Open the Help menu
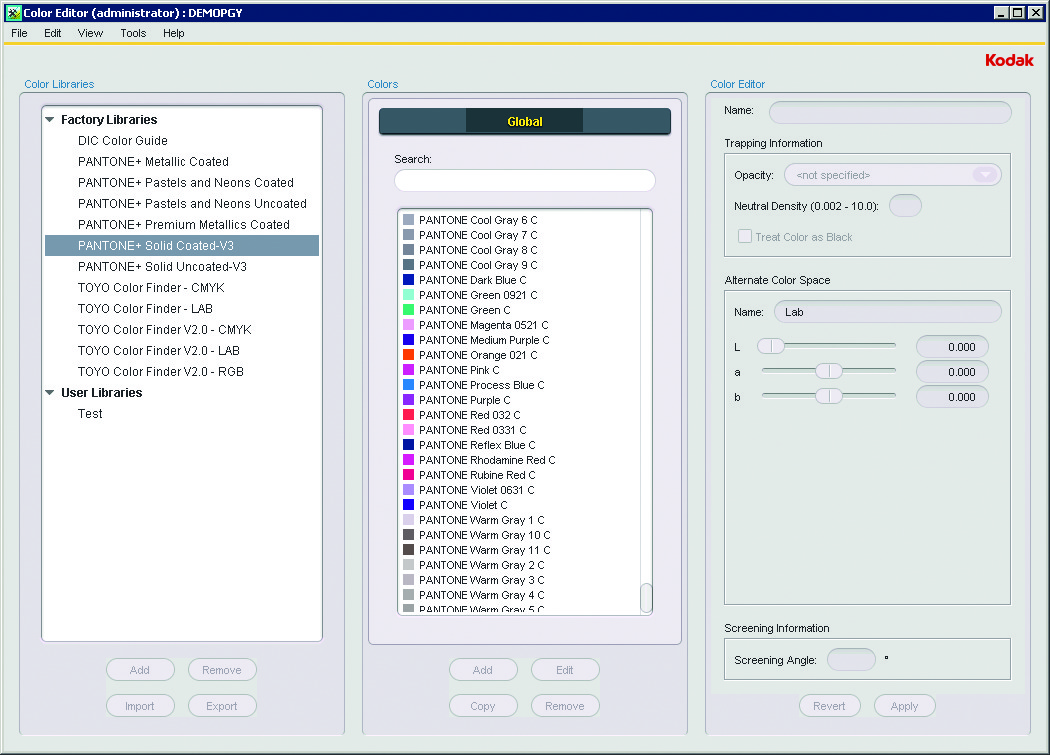The width and height of the screenshot is (1050, 755). pyautogui.click(x=174, y=33)
